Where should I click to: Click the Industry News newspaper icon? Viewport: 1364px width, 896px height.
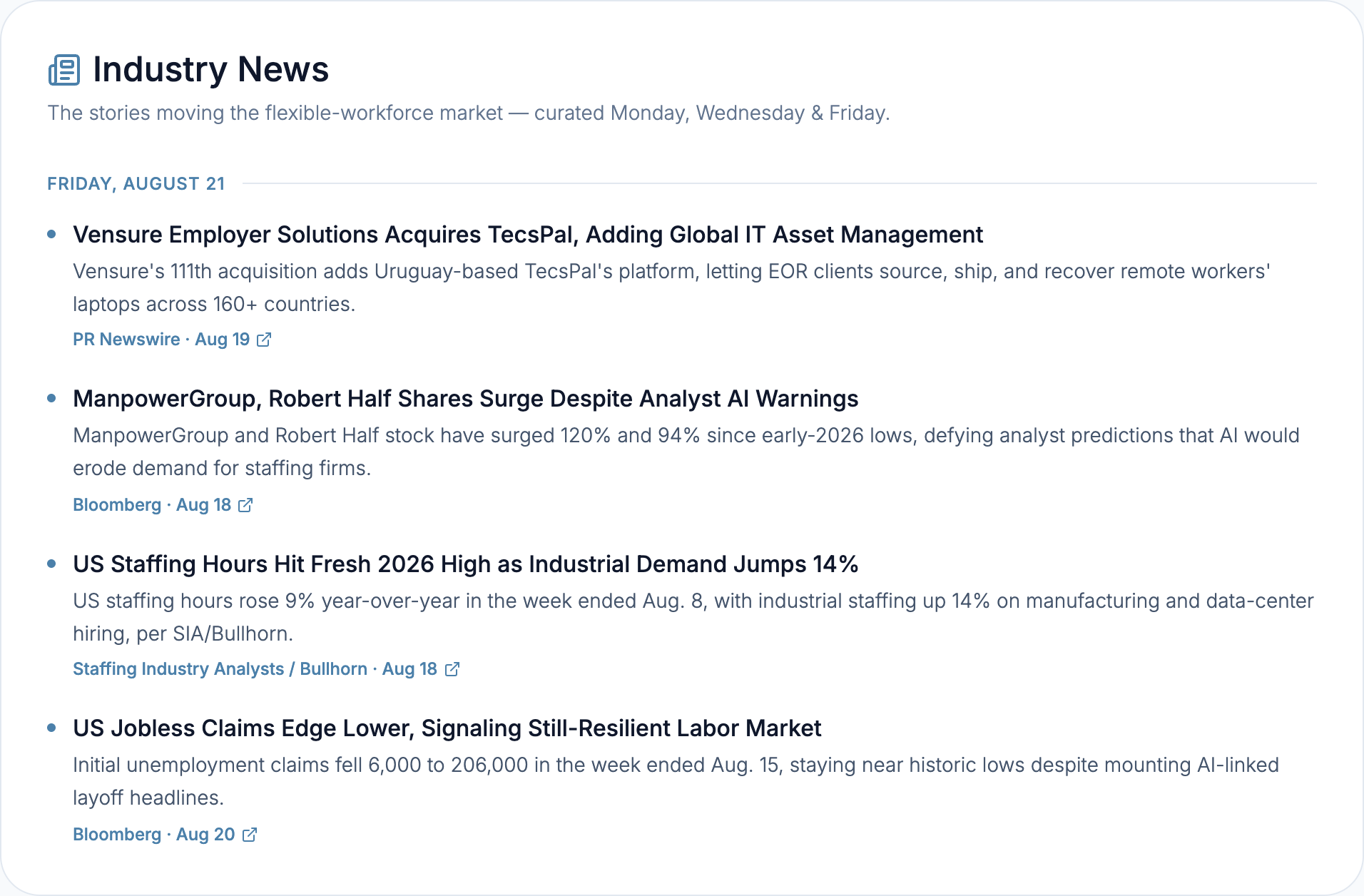64,70
